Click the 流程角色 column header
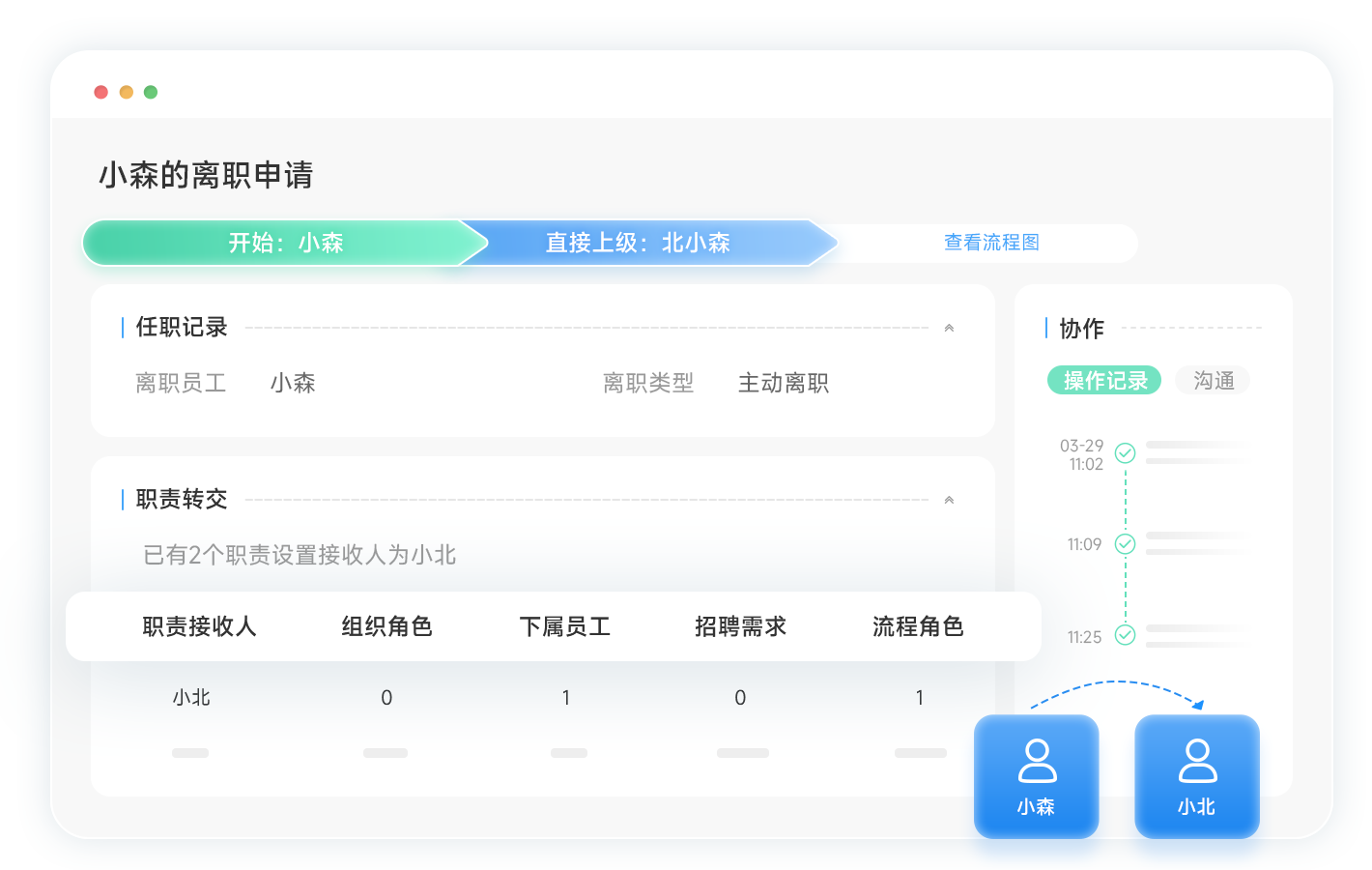 (918, 627)
